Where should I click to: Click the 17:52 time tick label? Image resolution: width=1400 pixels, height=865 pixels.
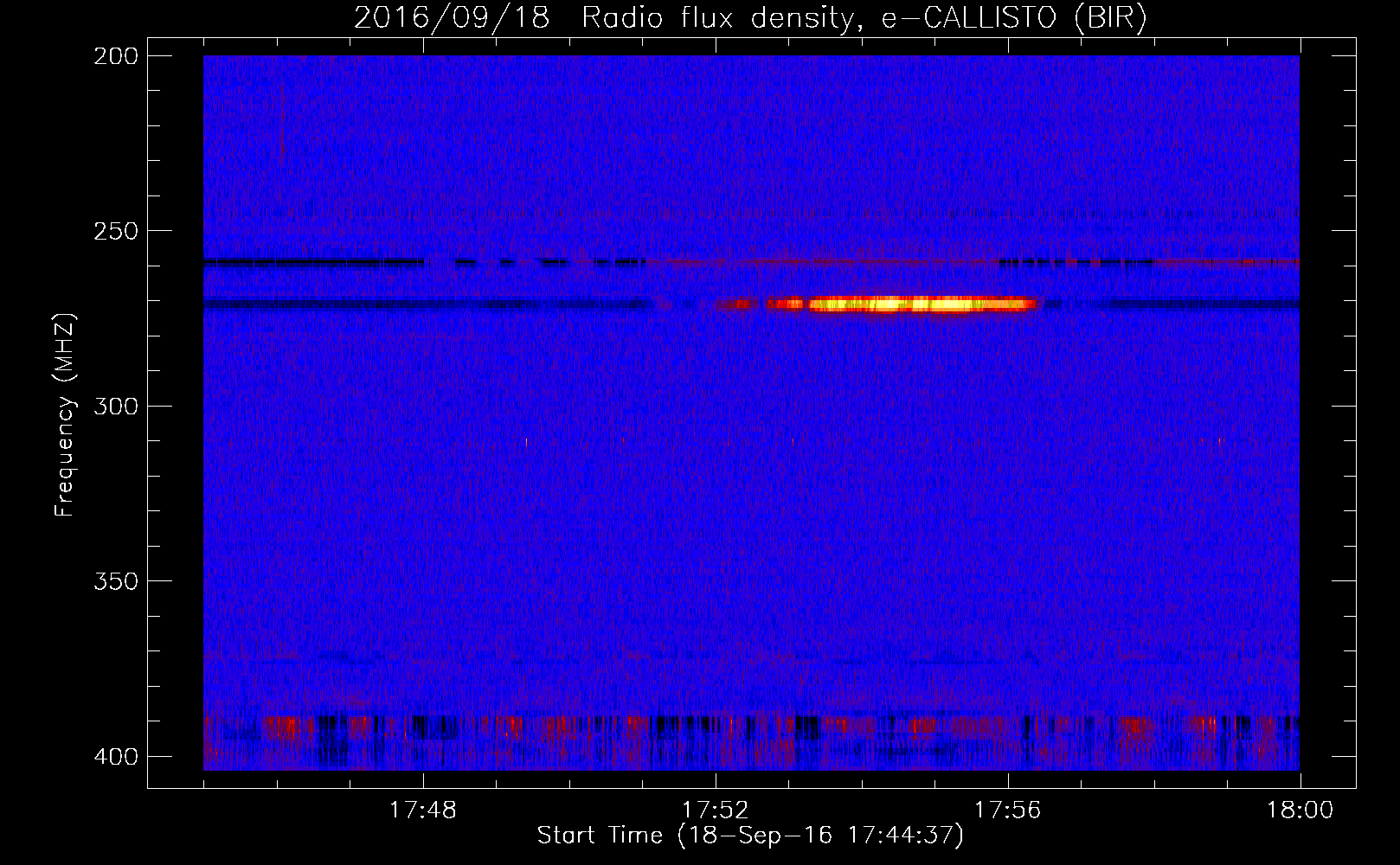pyautogui.click(x=716, y=811)
